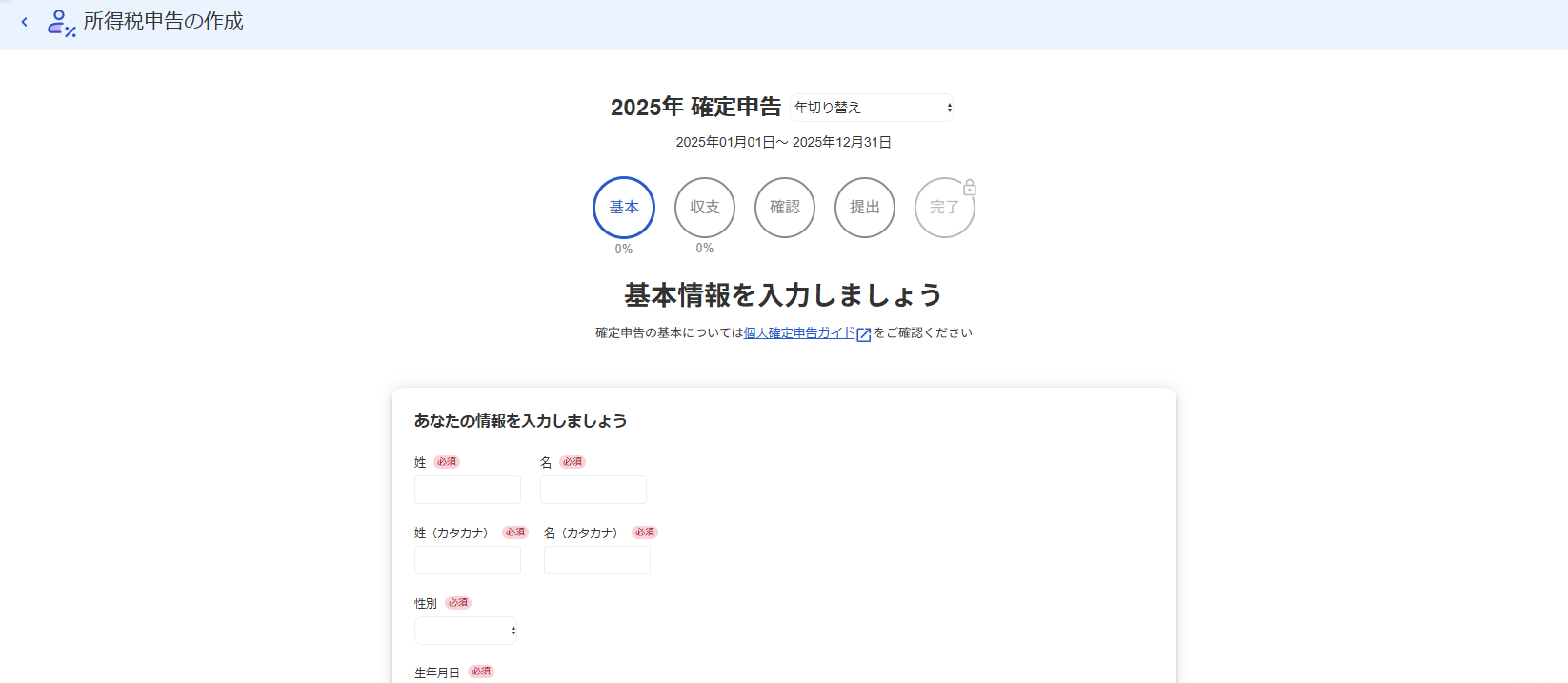The image size is (1568, 683).
Task: Select the 収支 step circle
Action: click(705, 208)
